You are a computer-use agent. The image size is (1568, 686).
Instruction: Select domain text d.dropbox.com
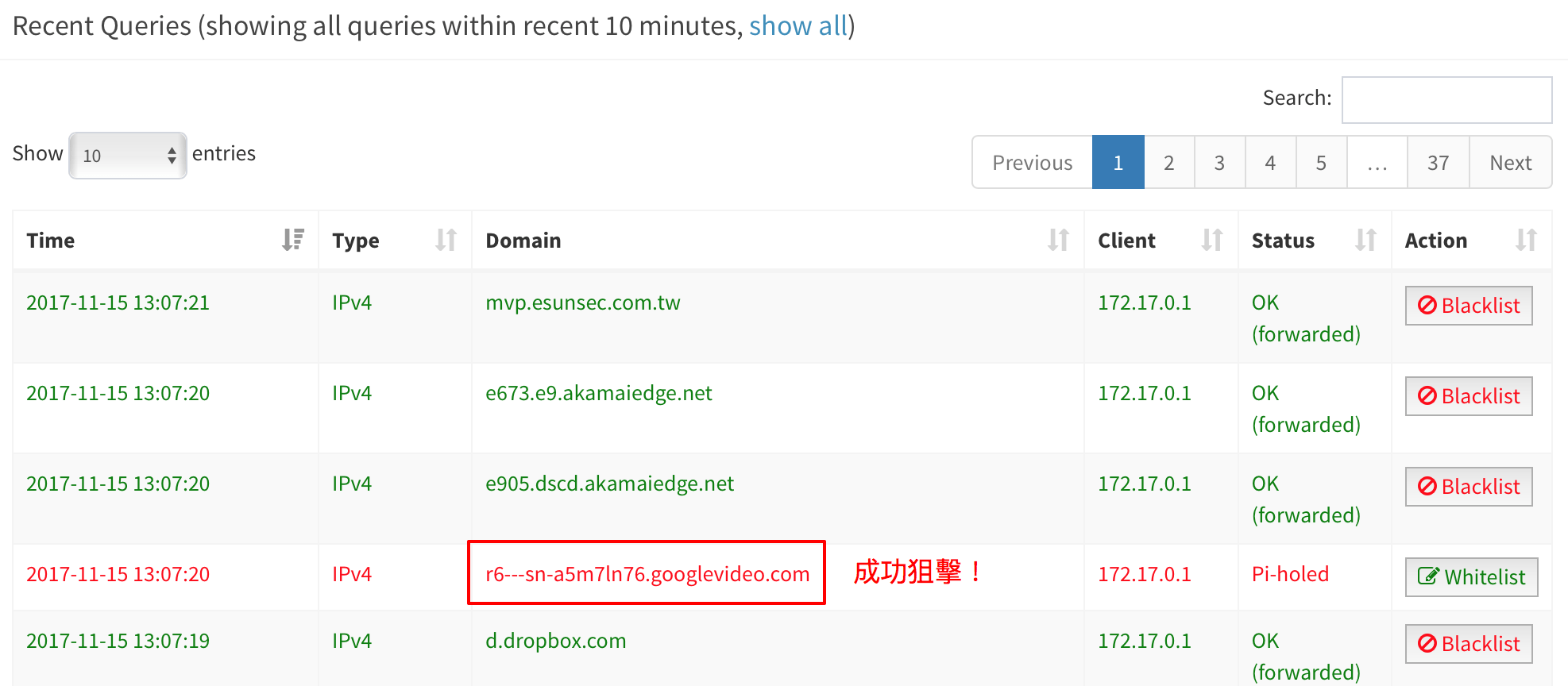pyautogui.click(x=556, y=641)
